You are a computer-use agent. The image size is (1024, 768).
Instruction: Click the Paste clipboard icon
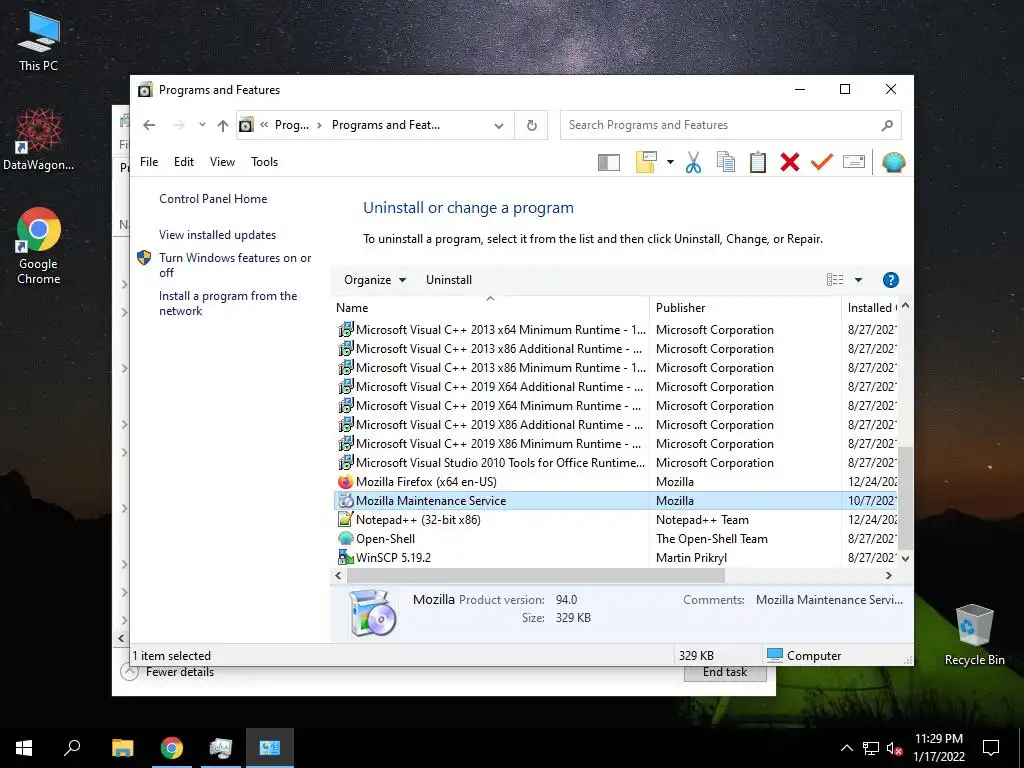(758, 162)
